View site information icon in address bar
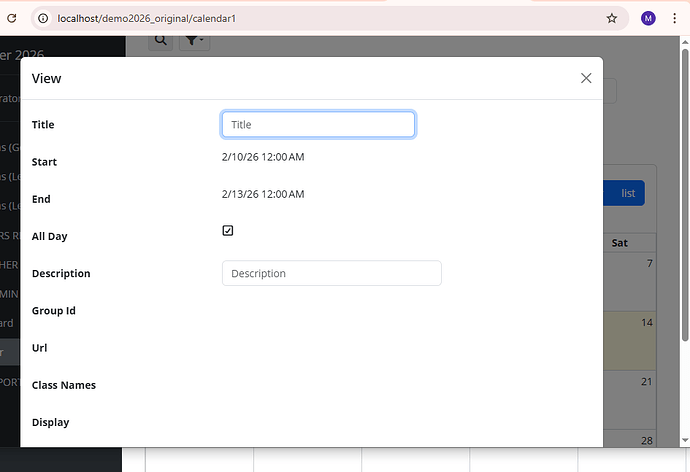Viewport: 690px width, 472px height. point(43,18)
